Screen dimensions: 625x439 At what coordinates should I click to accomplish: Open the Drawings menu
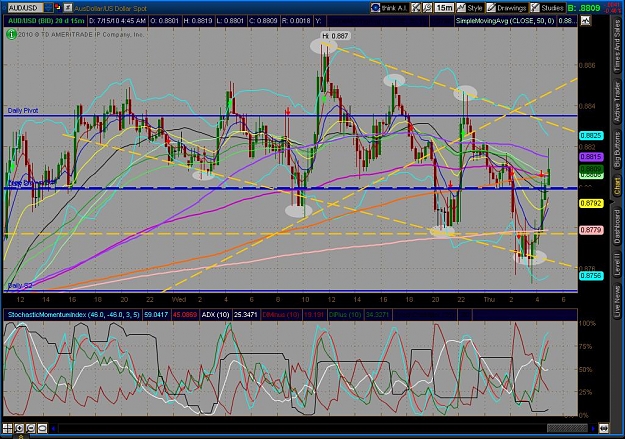(x=507, y=8)
